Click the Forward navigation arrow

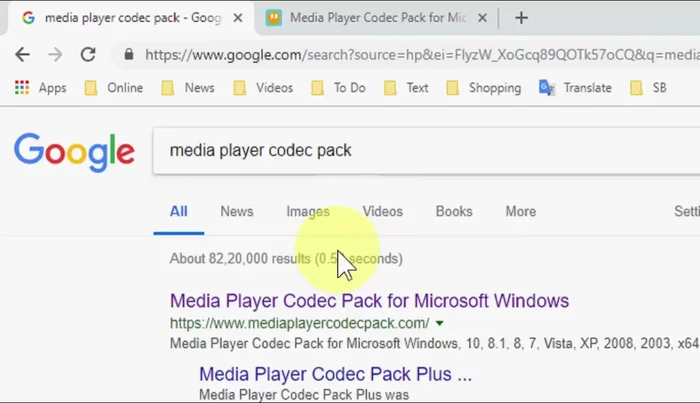(55, 55)
